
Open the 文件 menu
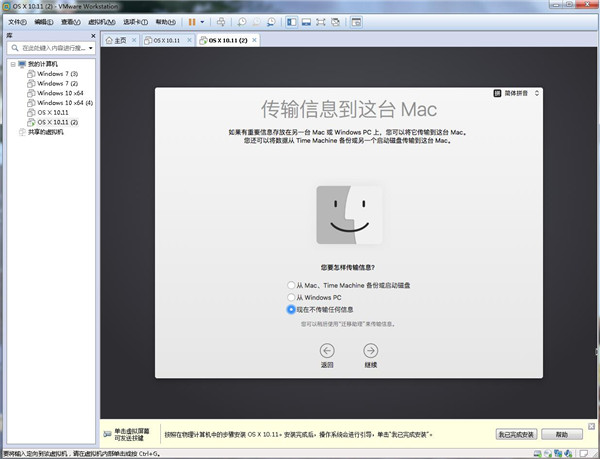pyautogui.click(x=18, y=22)
